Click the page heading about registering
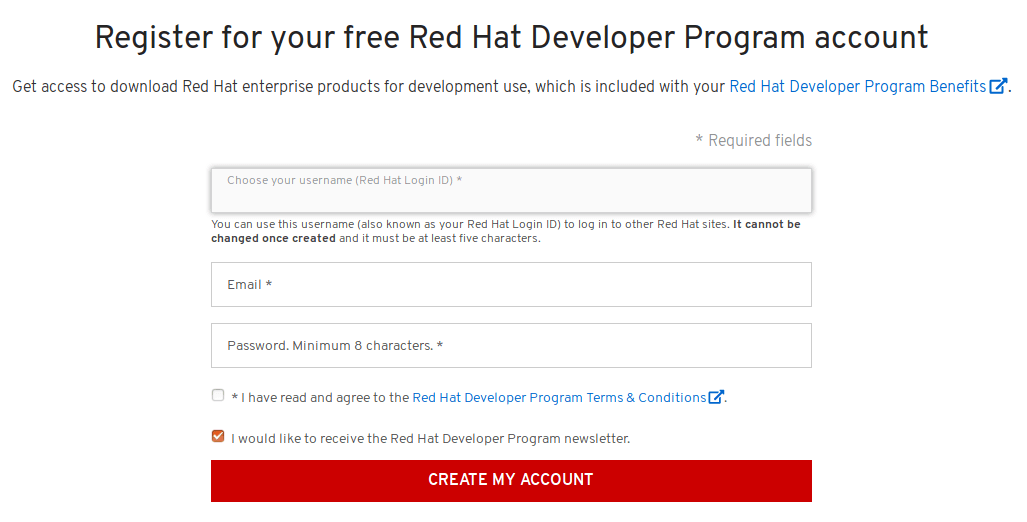The image size is (1027, 522). [x=511, y=38]
